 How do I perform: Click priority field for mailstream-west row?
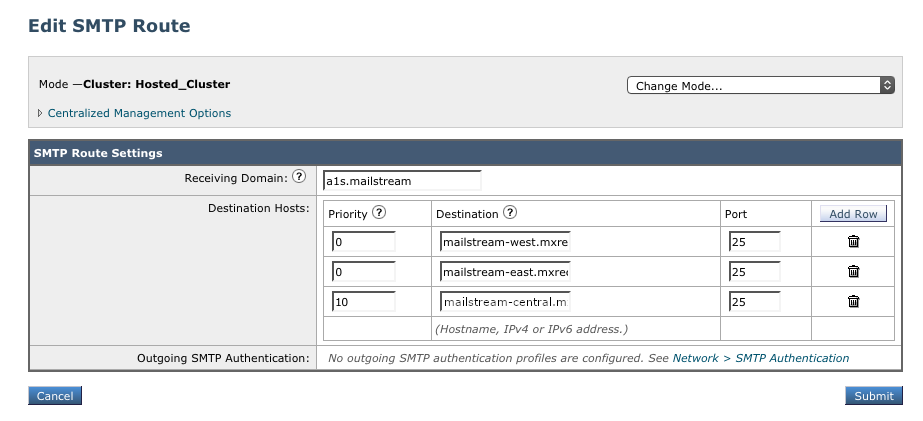point(362,242)
